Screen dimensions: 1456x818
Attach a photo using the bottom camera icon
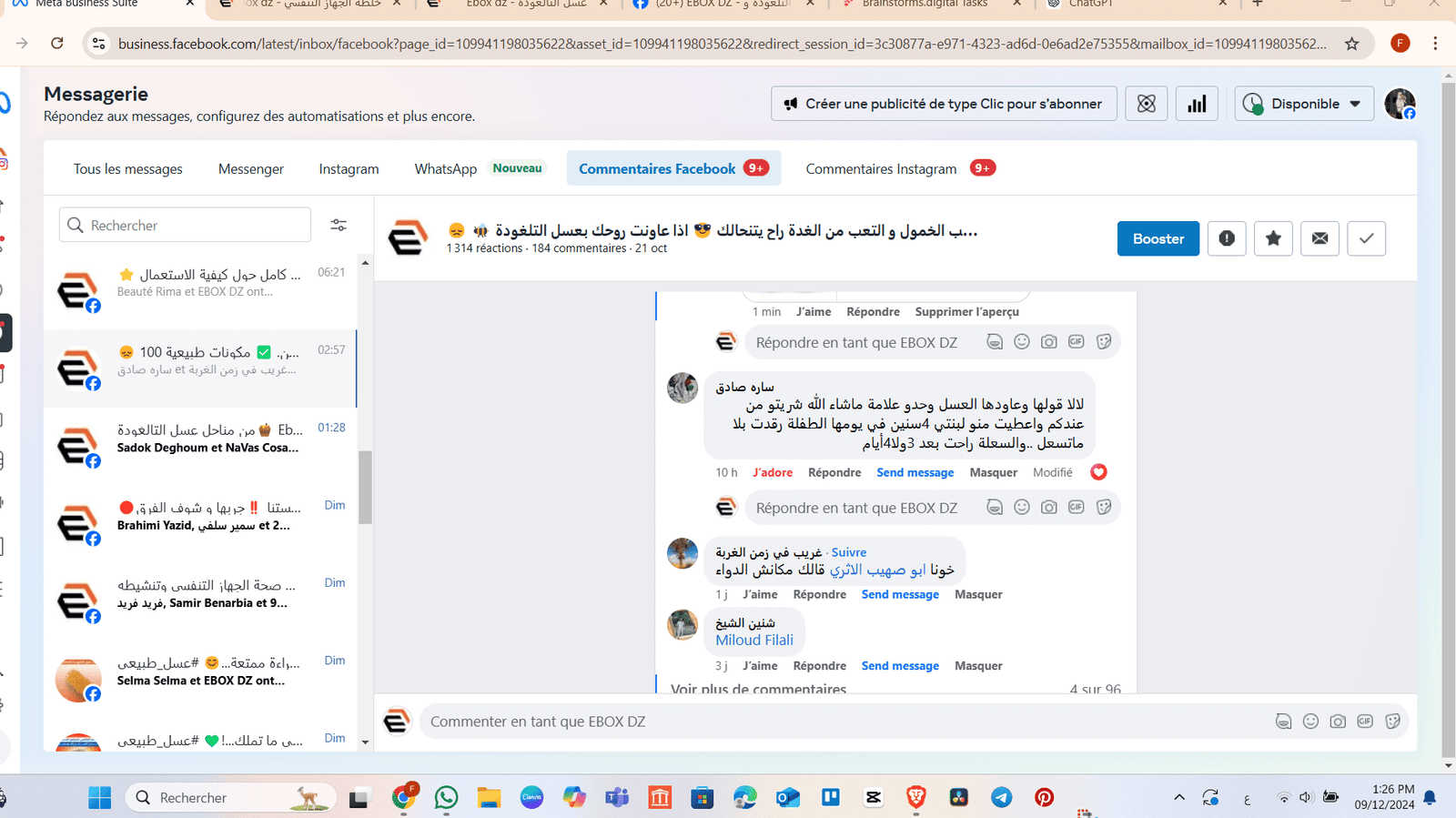pos(1338,722)
